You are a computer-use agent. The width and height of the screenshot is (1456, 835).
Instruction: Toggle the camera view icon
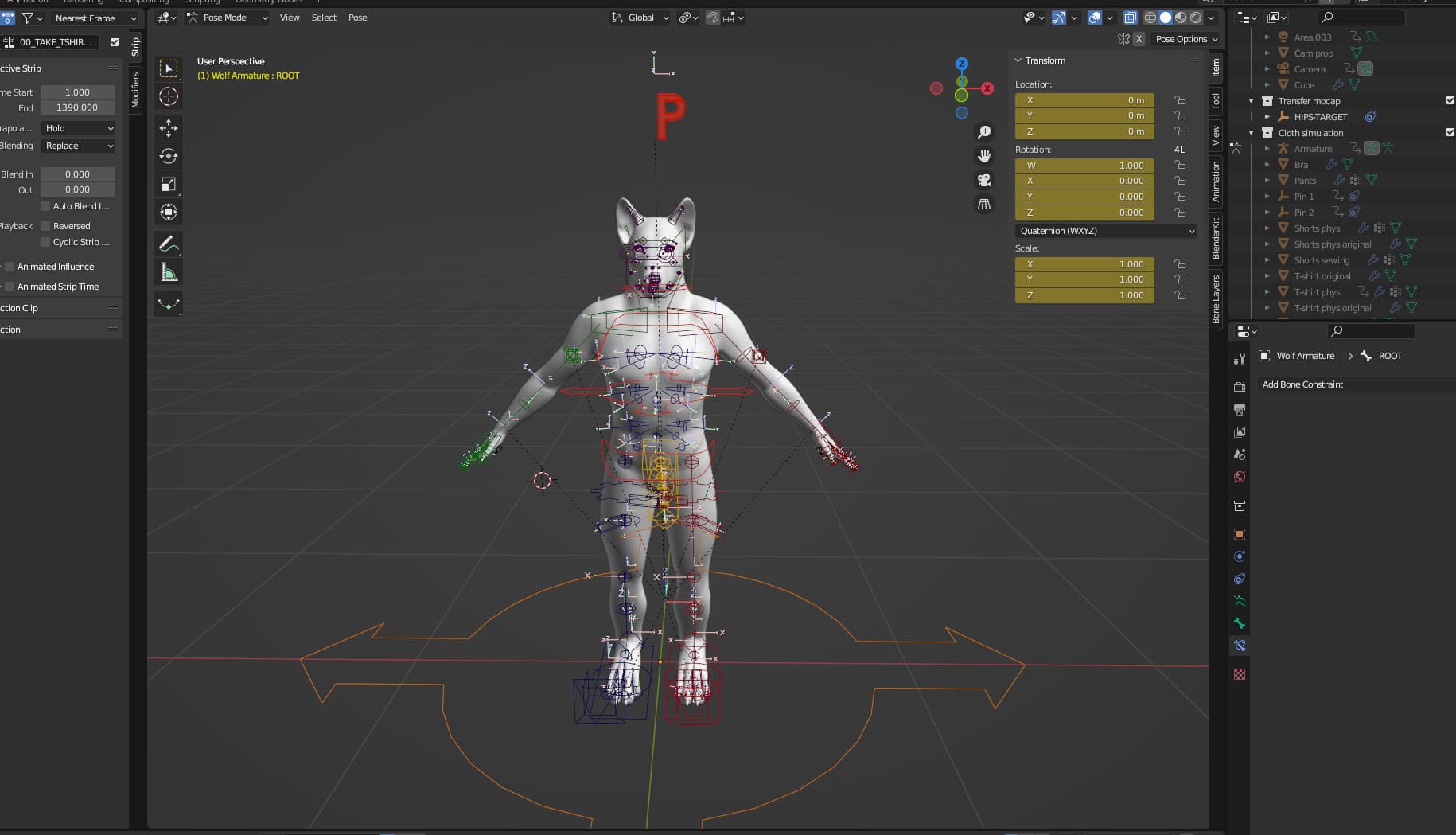[x=984, y=180]
